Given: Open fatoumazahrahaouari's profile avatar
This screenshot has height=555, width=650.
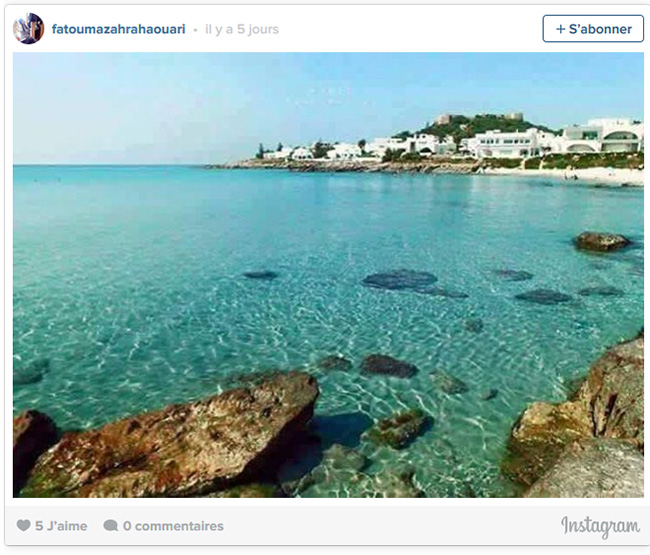Looking at the screenshot, I should click(x=28, y=29).
